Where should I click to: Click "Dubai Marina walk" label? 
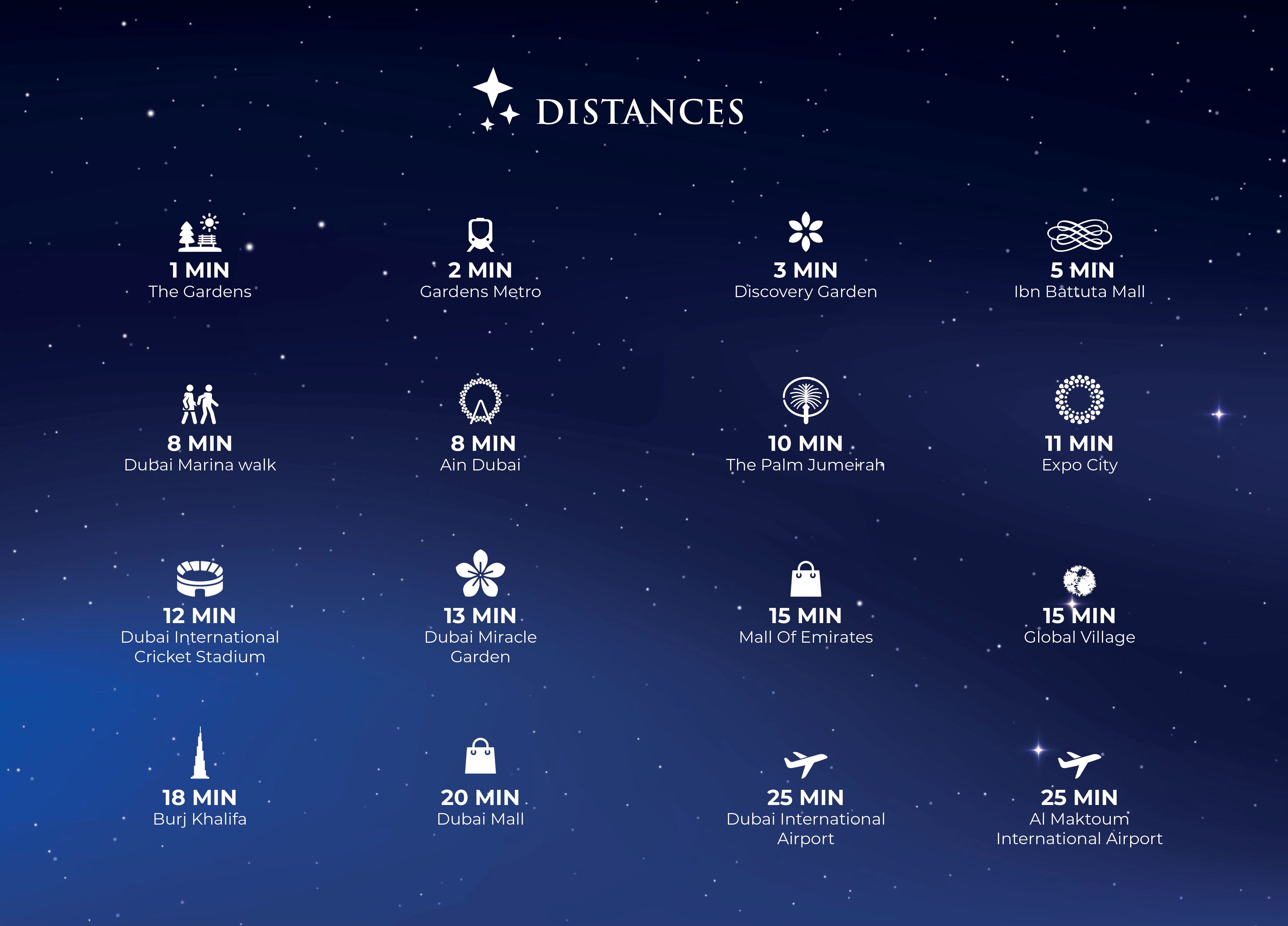pyautogui.click(x=200, y=464)
